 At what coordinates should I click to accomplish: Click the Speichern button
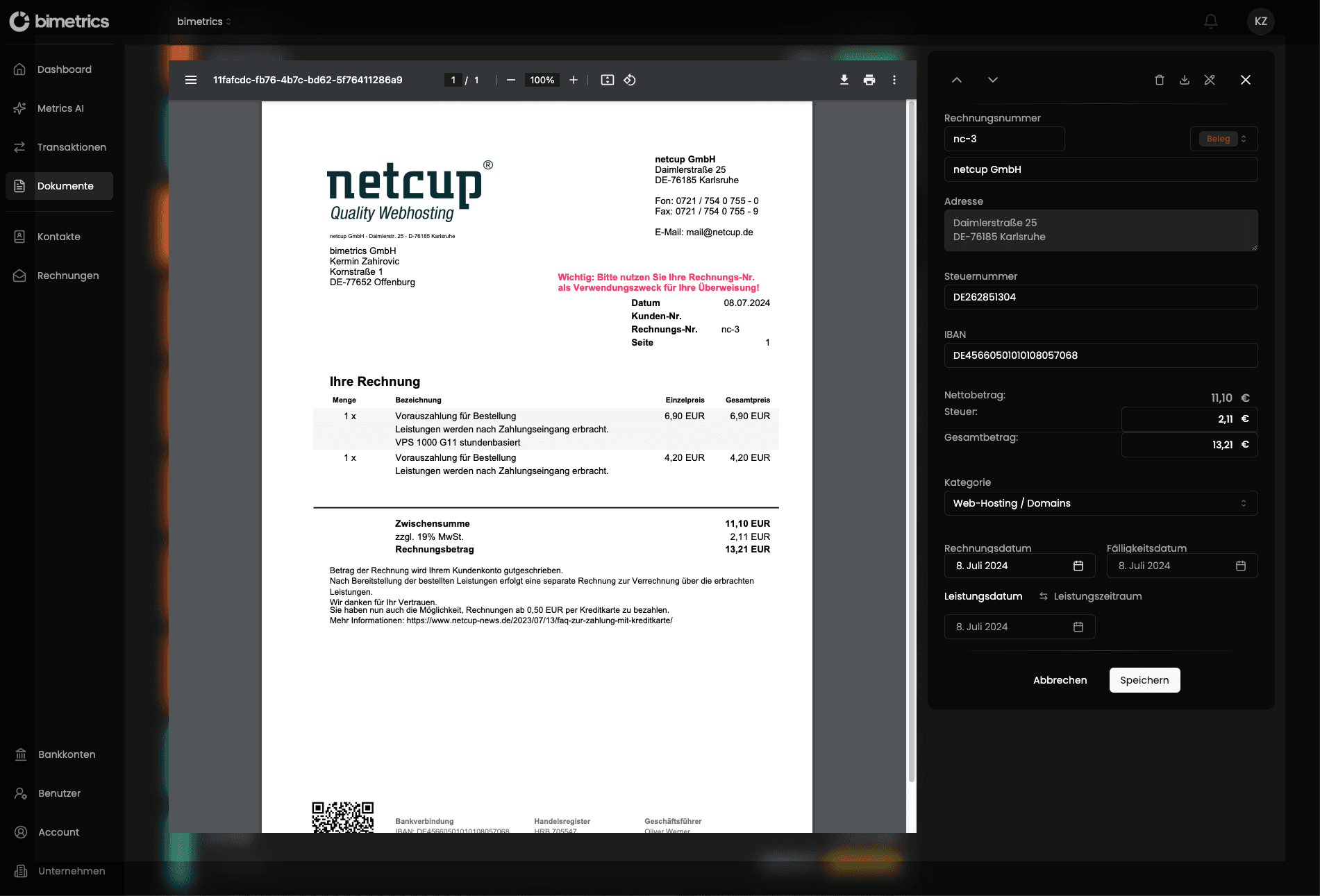click(x=1144, y=680)
